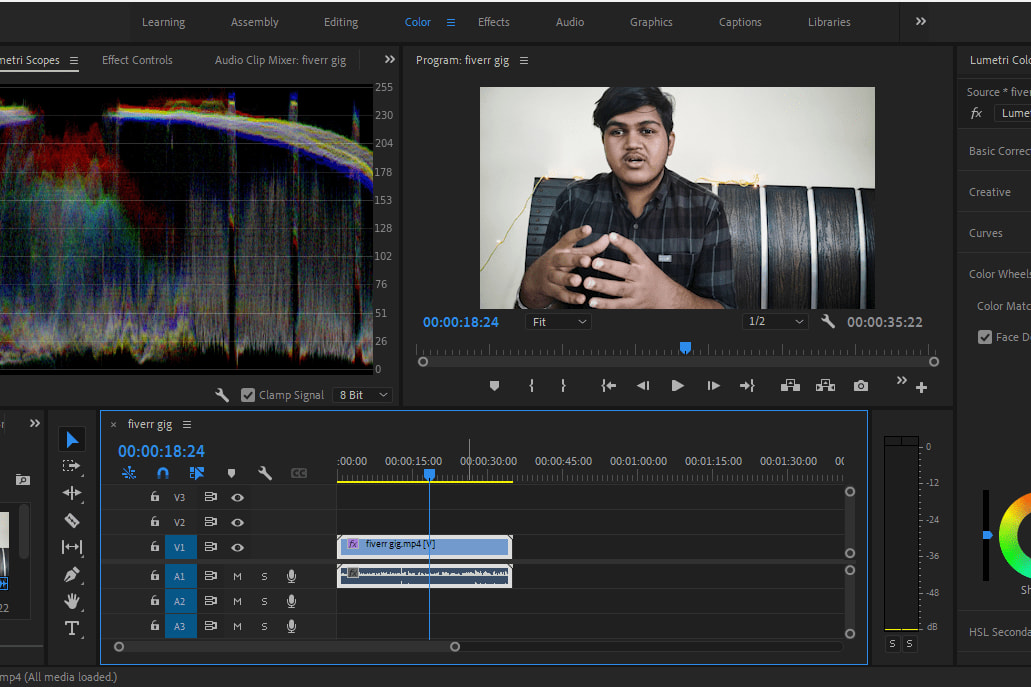Click the Add Marker button in Program monitor
Screen dimensions: 1031x687
(494, 386)
